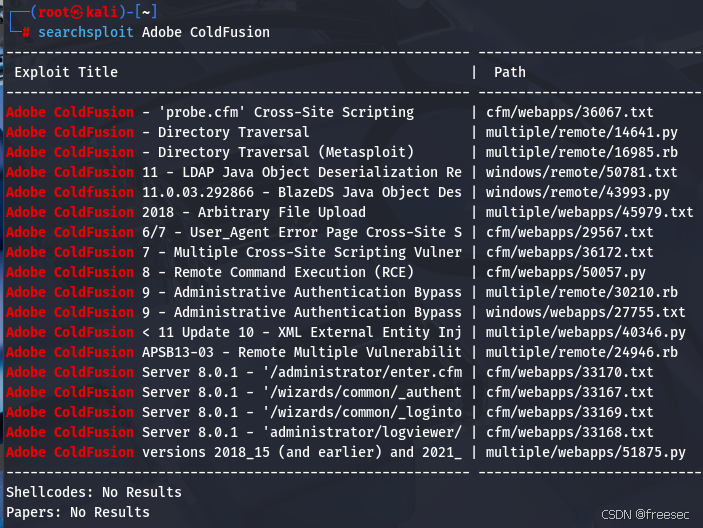Click the 'Exploit Title' column header
703x528 pixels.
click(66, 72)
